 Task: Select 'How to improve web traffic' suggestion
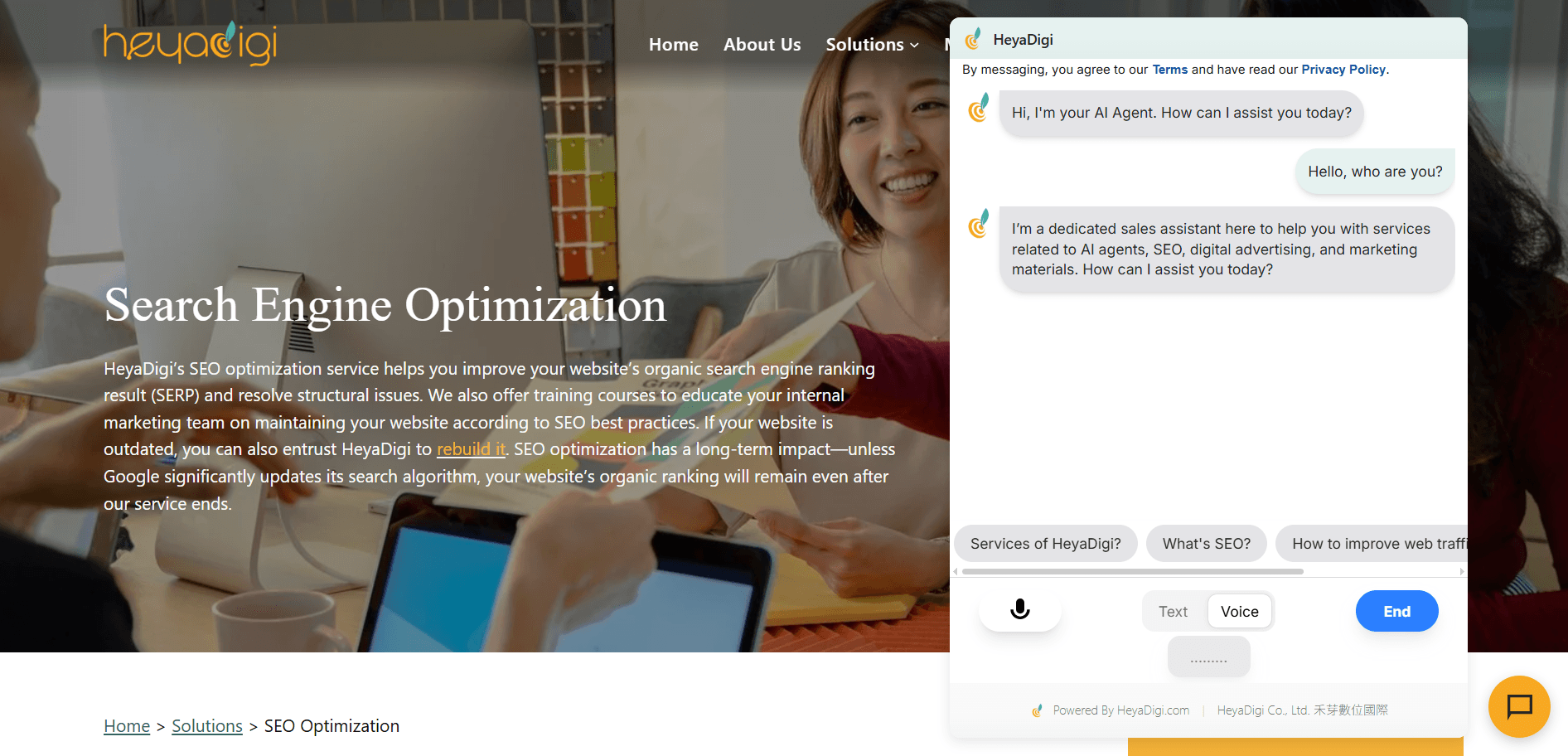(x=1372, y=544)
